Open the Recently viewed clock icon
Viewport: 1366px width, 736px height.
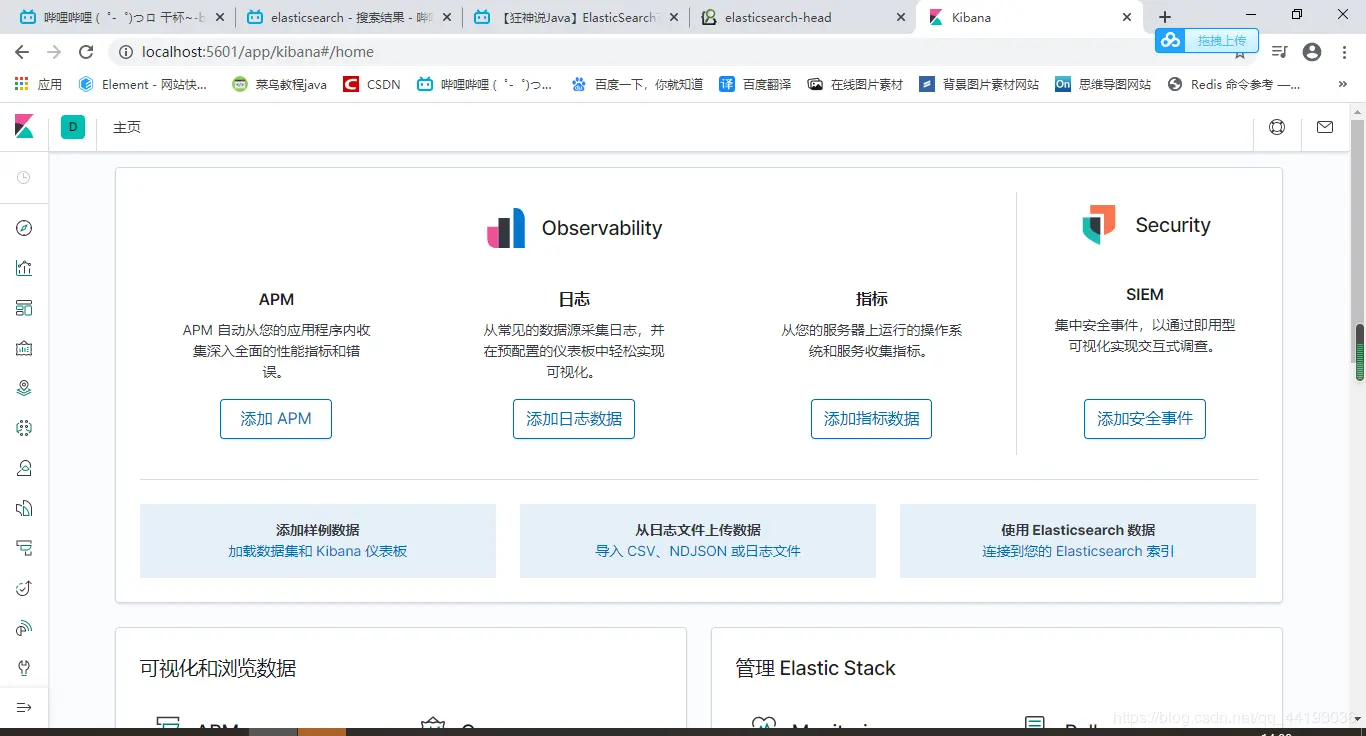24,178
